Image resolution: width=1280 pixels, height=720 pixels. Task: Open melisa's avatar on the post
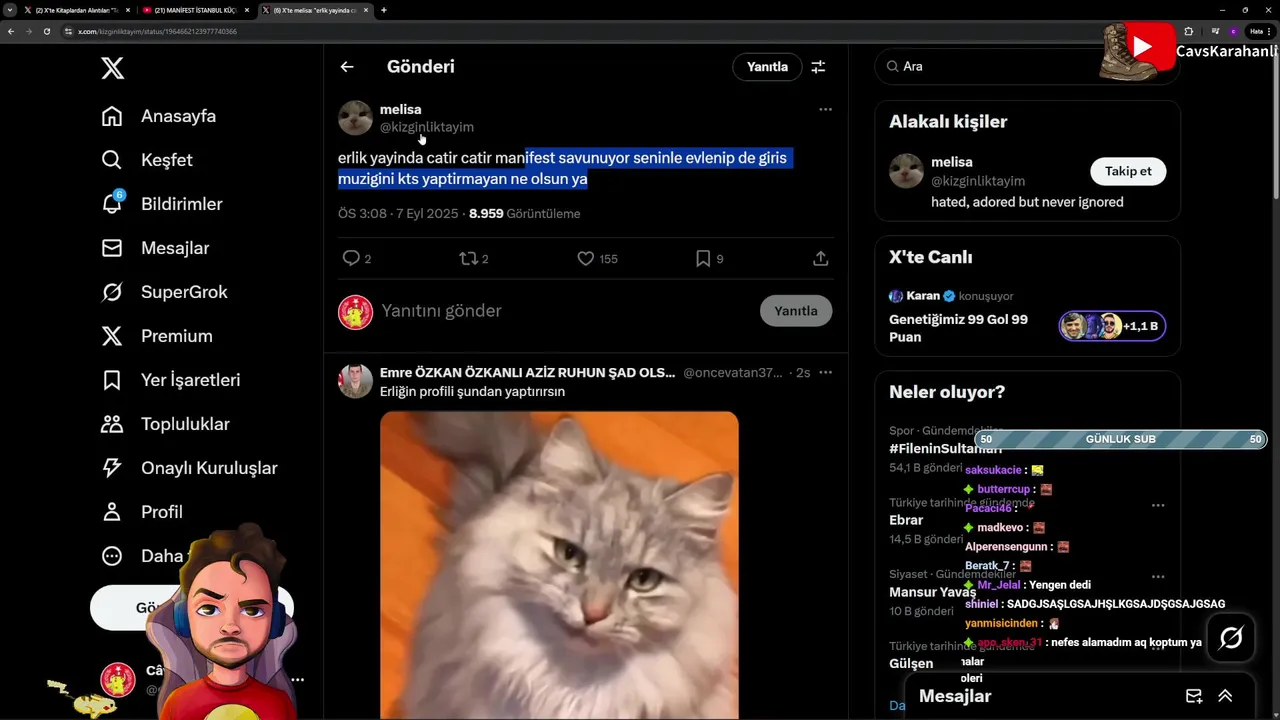click(355, 118)
